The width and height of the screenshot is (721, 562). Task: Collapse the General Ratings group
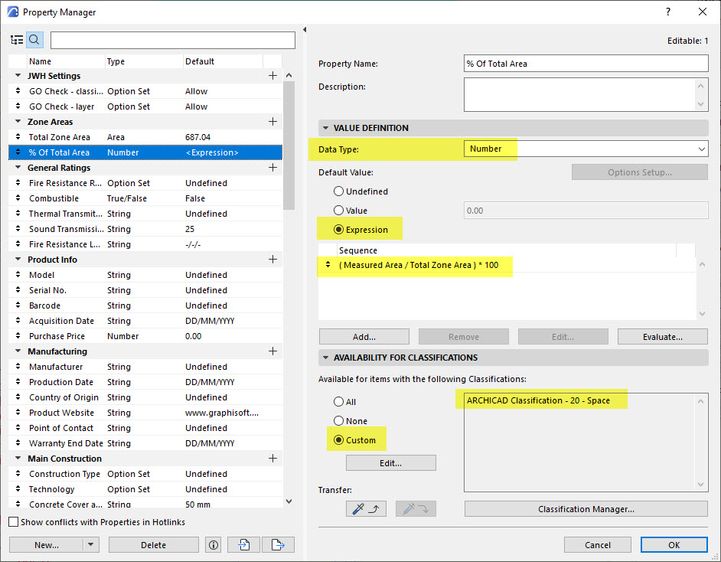[x=18, y=167]
